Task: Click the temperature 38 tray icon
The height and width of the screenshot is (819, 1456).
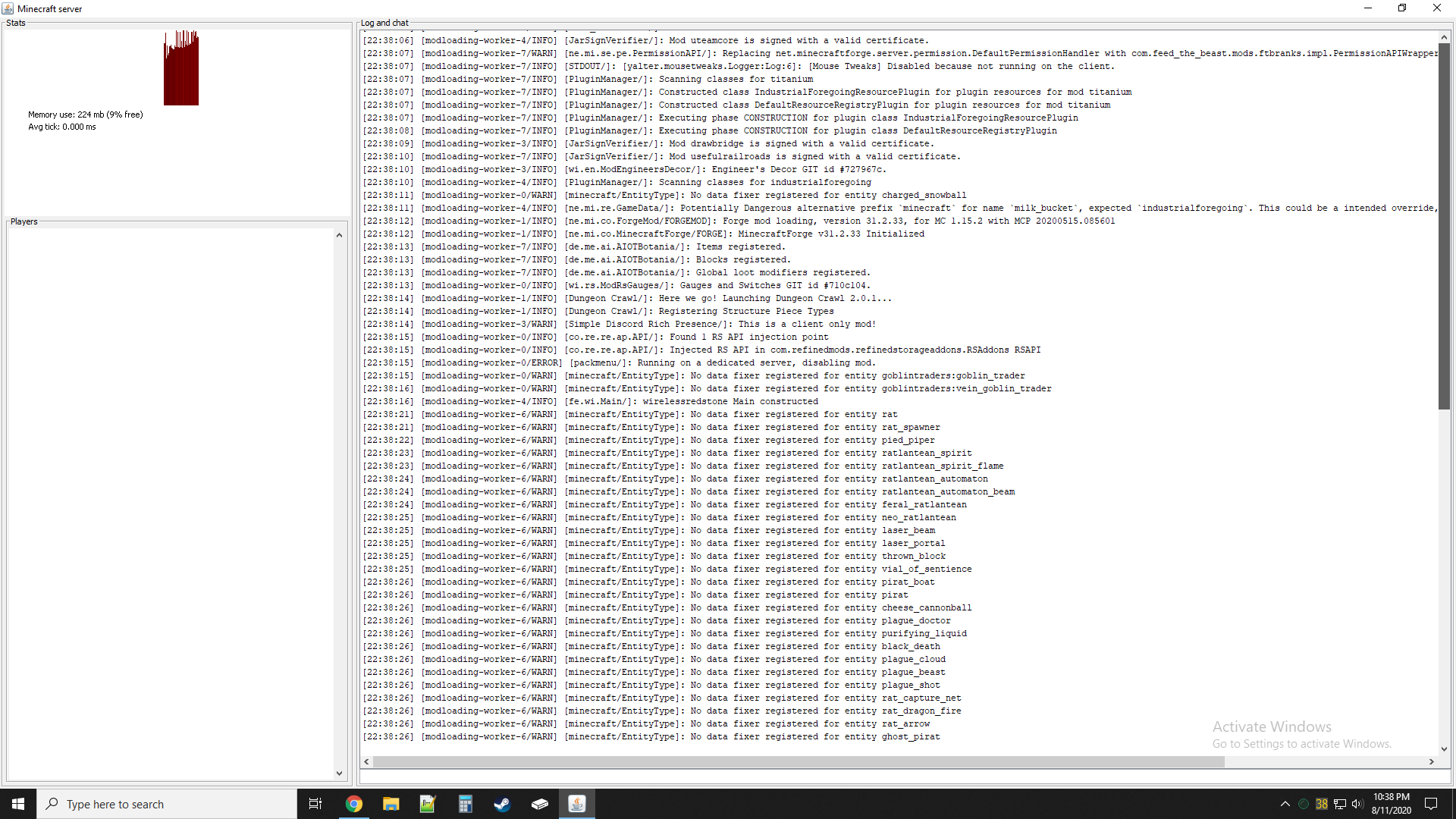Action: (1322, 804)
